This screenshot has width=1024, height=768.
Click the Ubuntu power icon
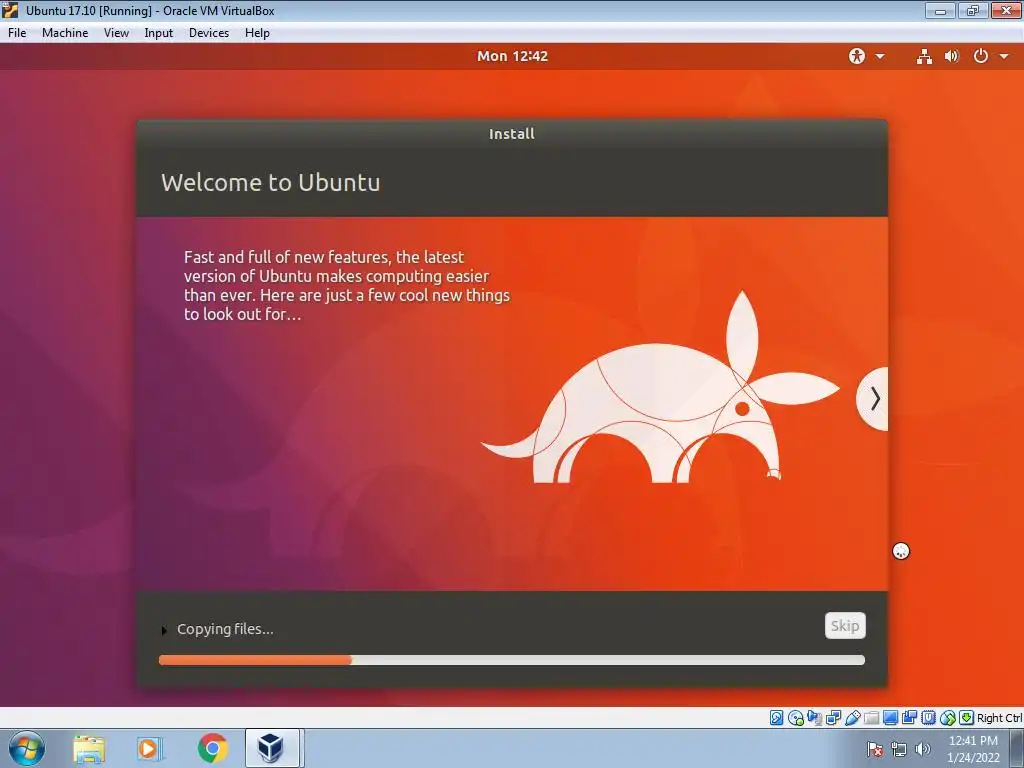(980, 56)
